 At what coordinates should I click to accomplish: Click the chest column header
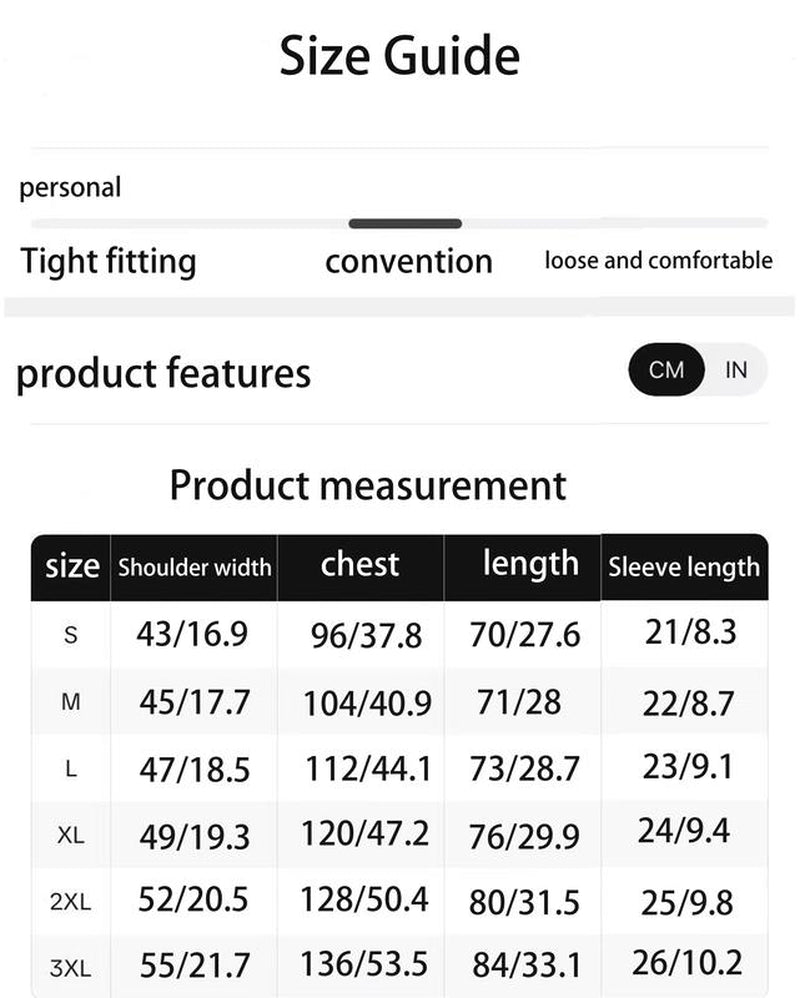(360, 564)
